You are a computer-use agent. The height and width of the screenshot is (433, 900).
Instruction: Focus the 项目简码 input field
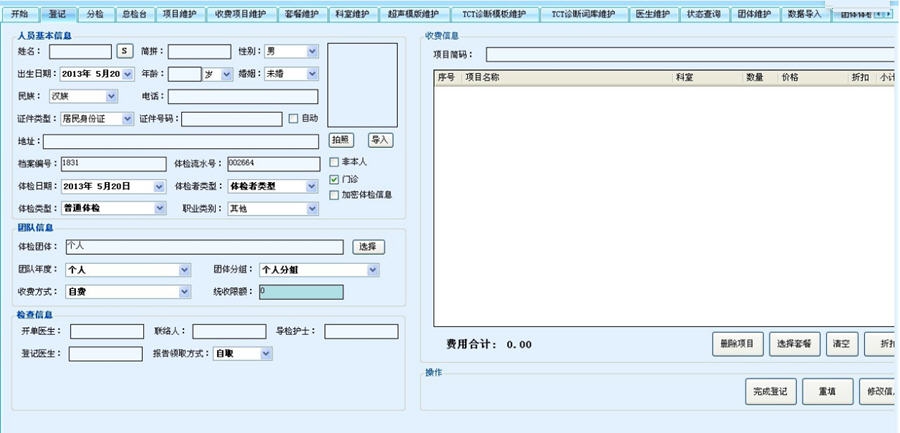[690, 55]
